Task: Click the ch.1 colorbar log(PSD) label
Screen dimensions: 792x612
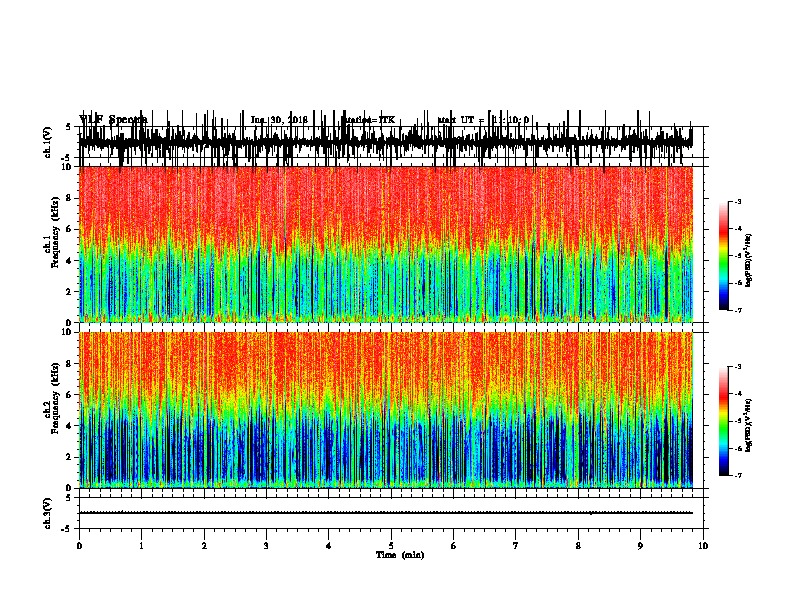Action: pos(749,260)
